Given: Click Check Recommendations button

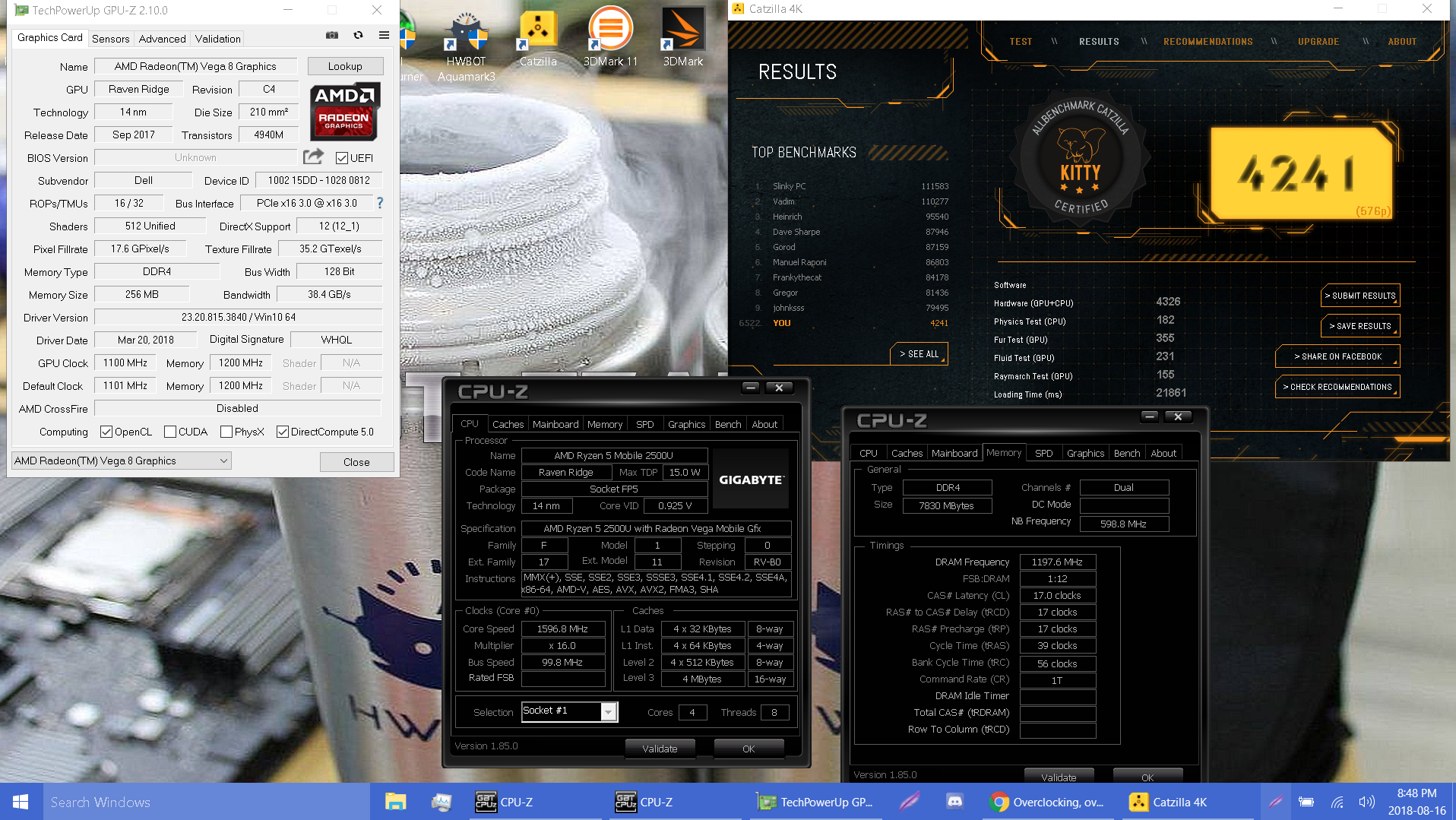Looking at the screenshot, I should (1337, 387).
